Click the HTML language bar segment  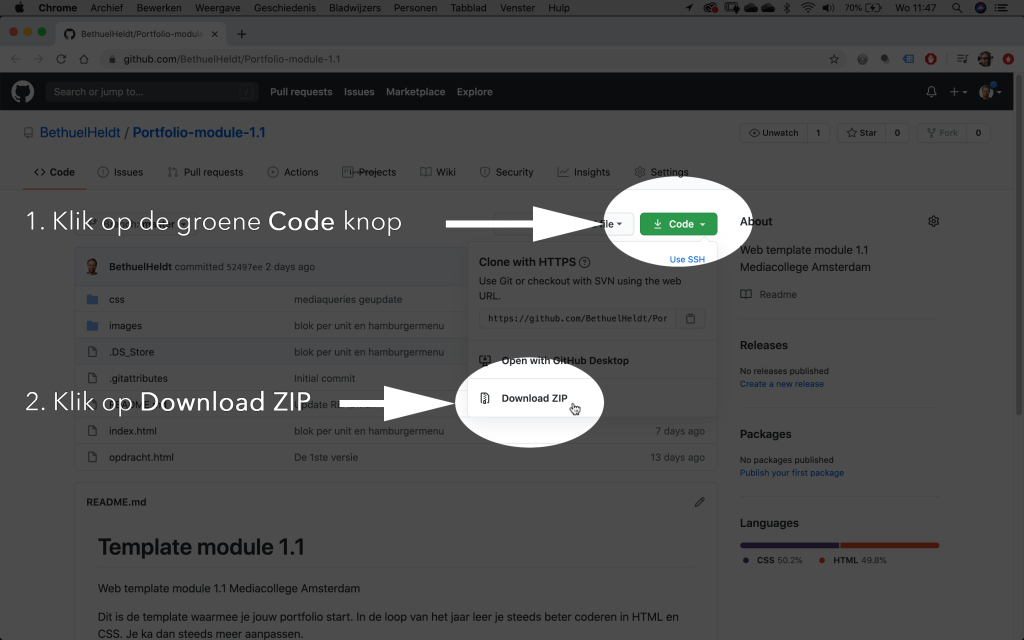(x=889, y=545)
